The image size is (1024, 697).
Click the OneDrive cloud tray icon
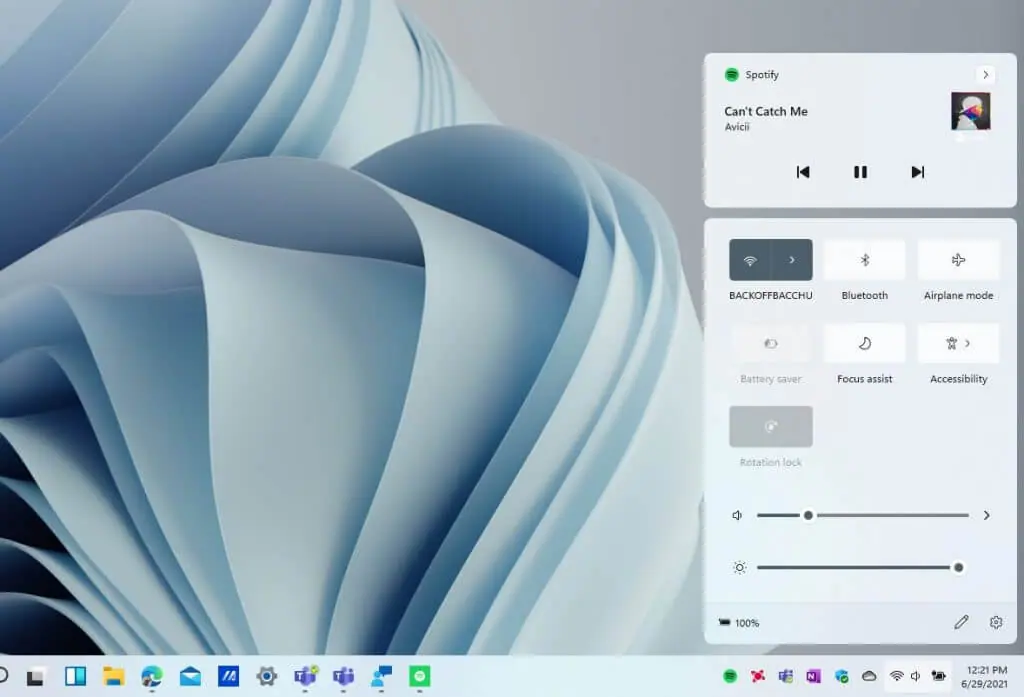(x=869, y=676)
